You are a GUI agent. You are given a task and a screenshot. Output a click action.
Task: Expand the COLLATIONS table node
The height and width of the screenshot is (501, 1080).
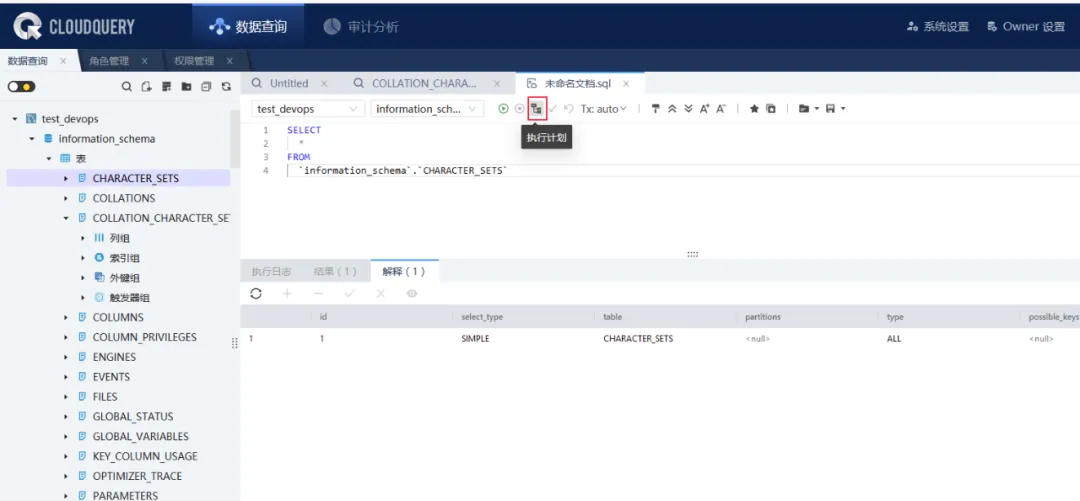click(x=66, y=198)
